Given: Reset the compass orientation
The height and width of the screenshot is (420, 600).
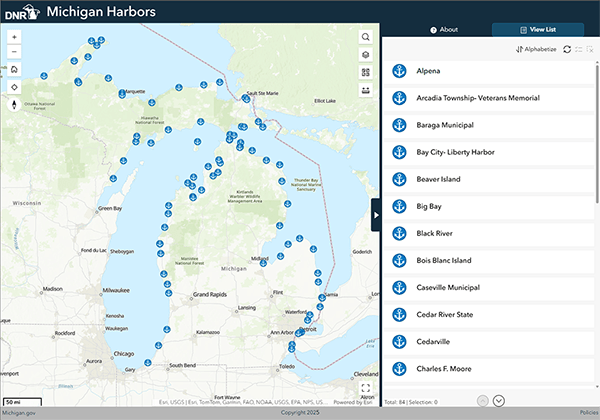Looking at the screenshot, I should [14, 104].
